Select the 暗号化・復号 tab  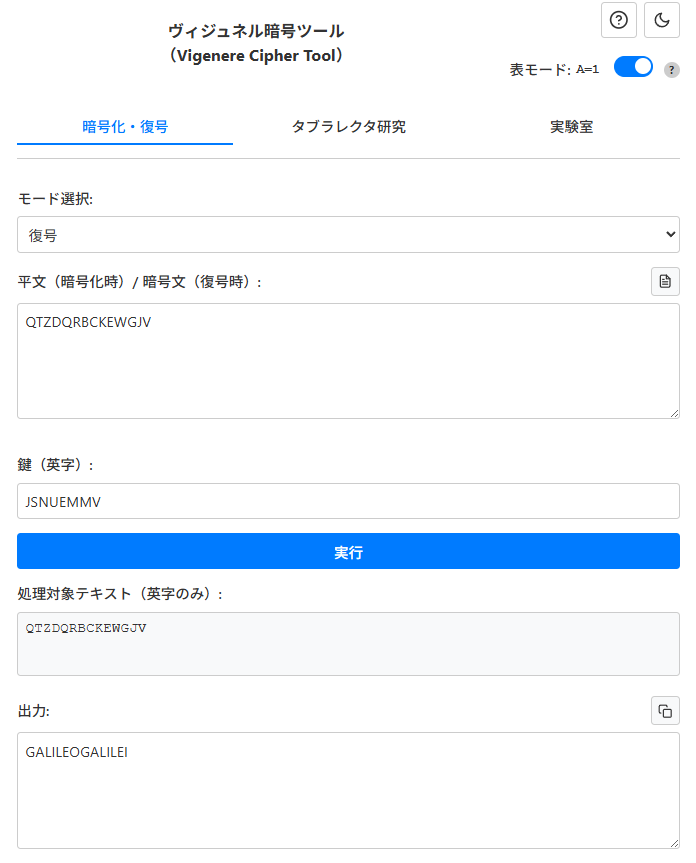point(125,127)
